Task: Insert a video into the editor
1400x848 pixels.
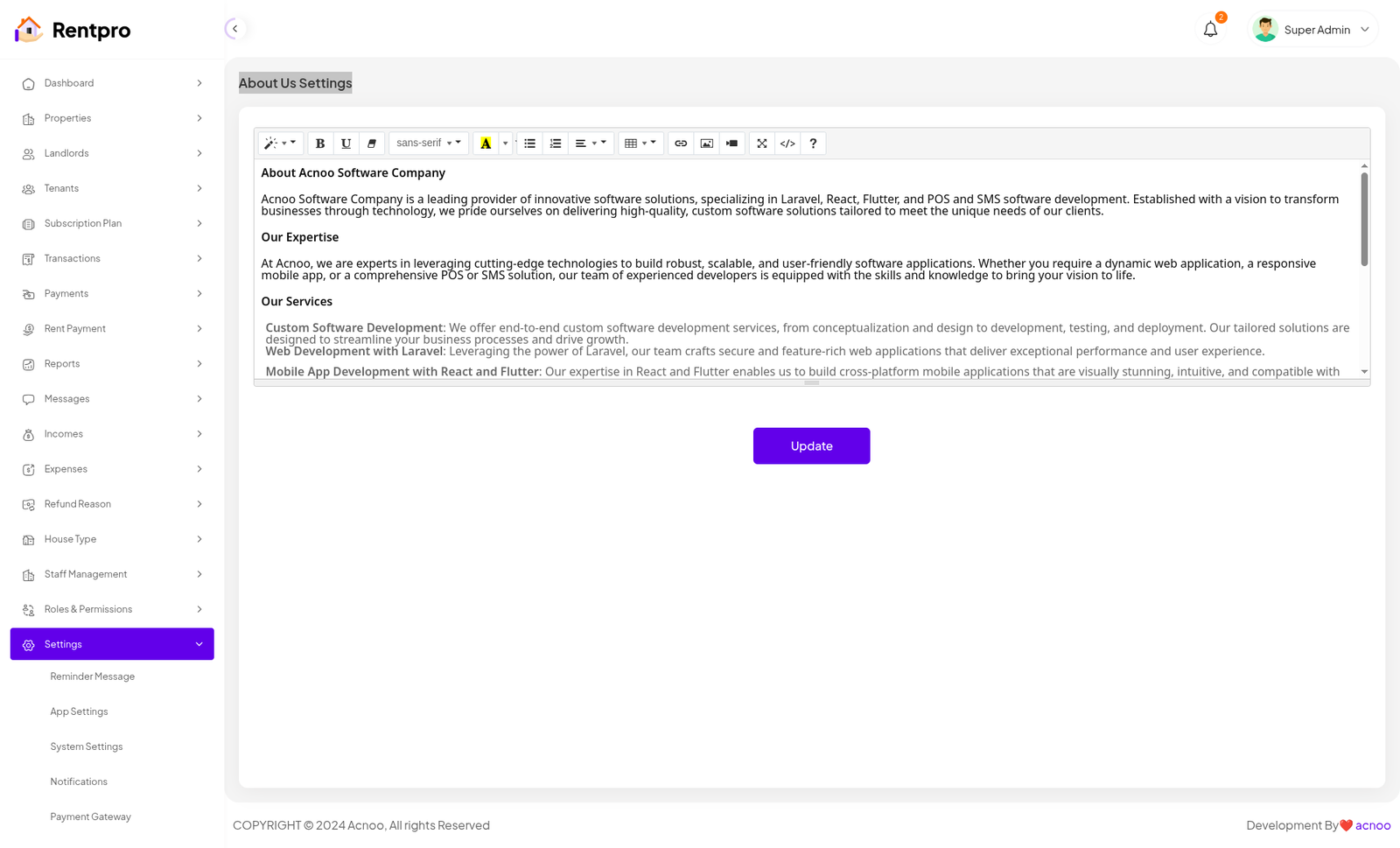Action: (731, 144)
